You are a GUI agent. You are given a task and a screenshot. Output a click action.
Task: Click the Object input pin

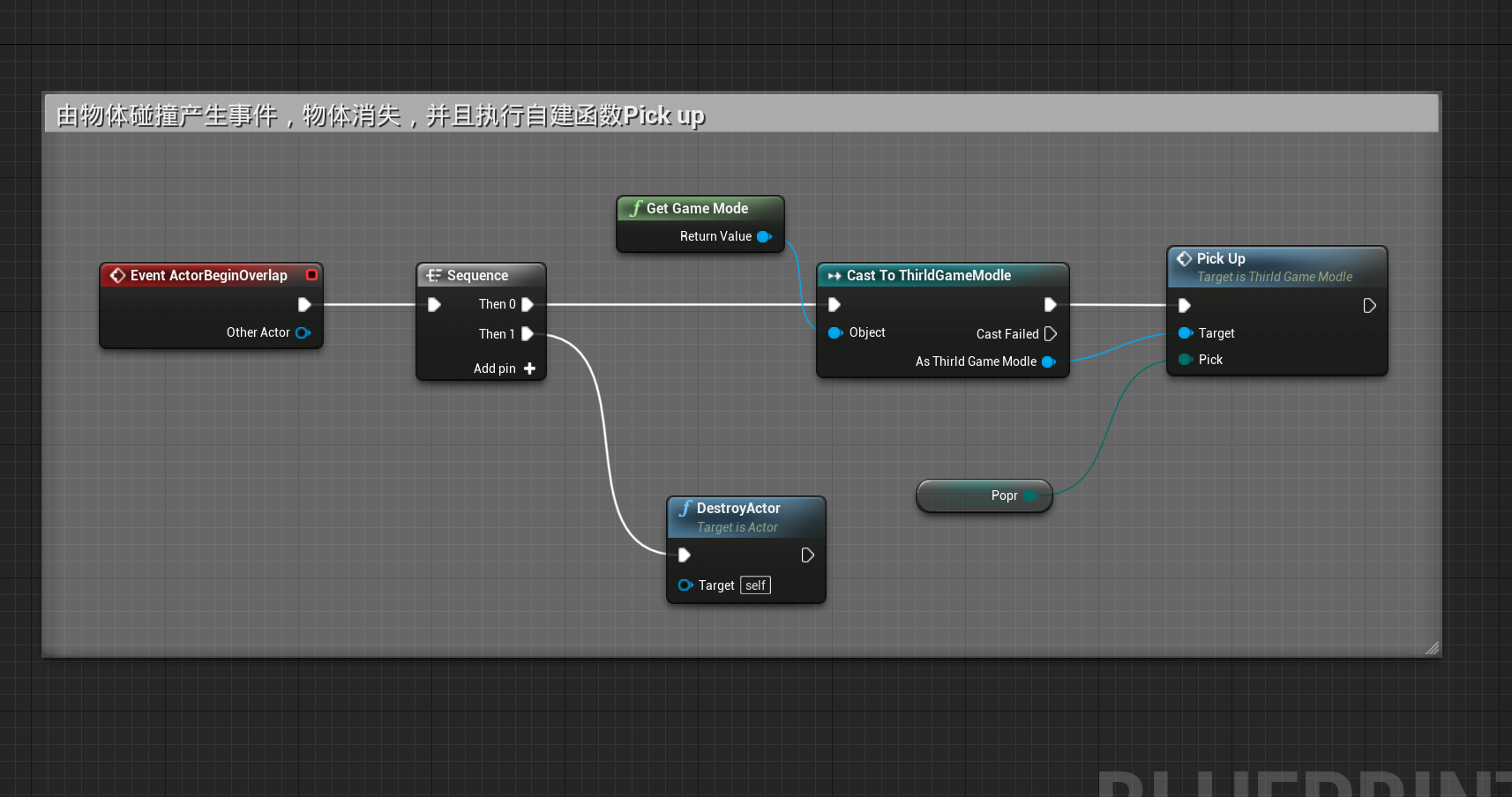tap(835, 332)
